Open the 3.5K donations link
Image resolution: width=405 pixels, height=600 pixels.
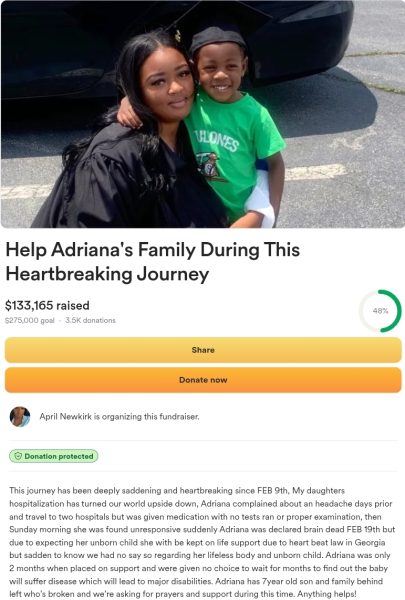[90, 320]
